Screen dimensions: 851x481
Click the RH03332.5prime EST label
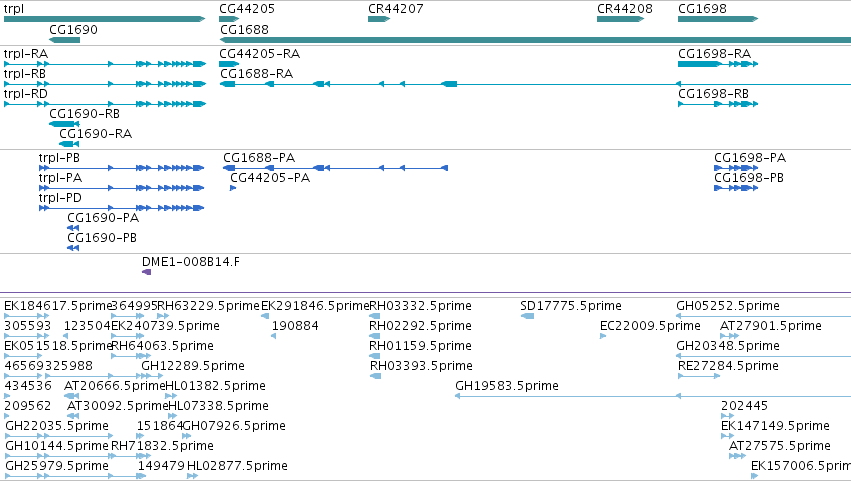click(420, 306)
